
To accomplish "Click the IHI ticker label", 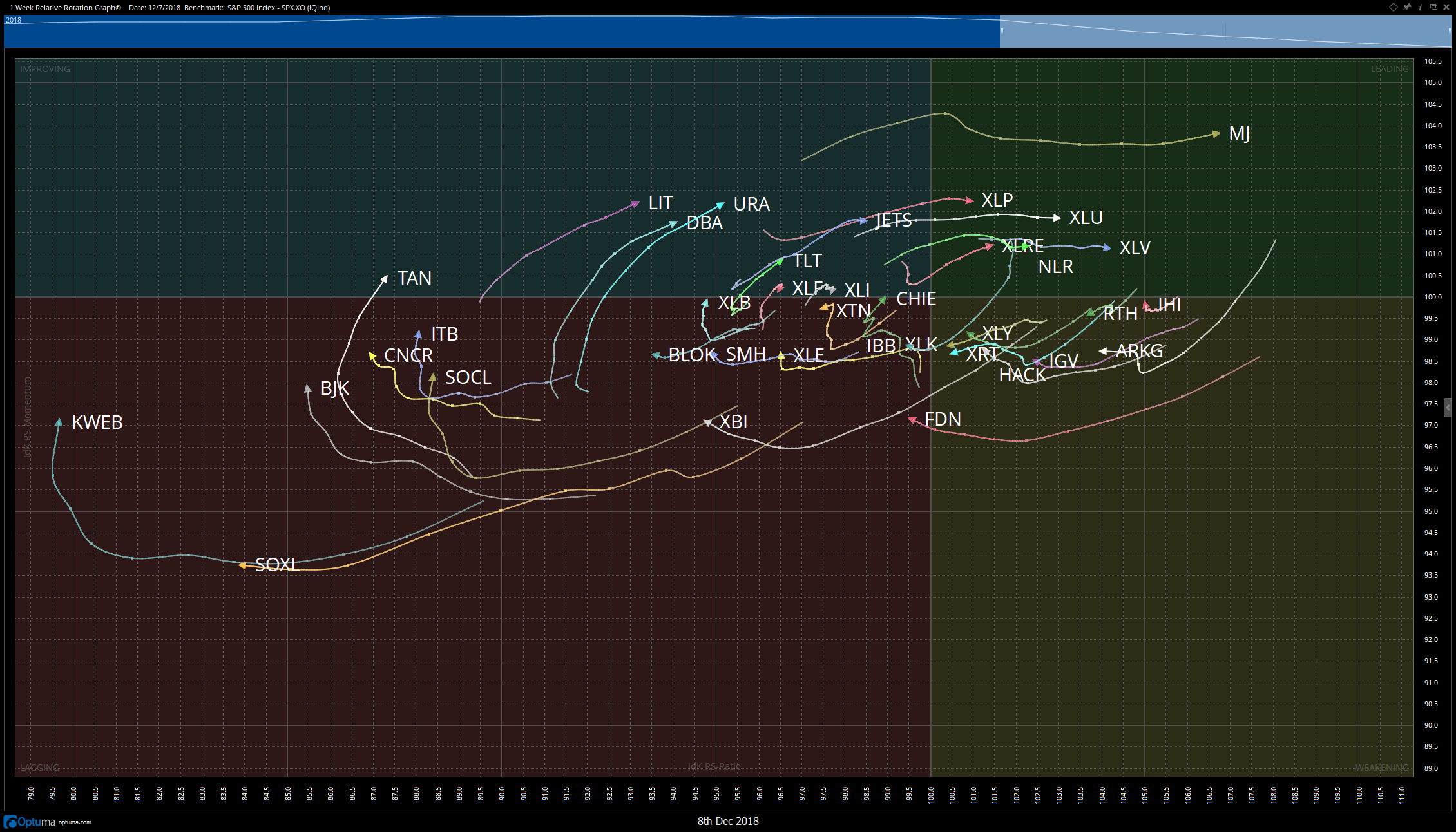I will [1169, 305].
